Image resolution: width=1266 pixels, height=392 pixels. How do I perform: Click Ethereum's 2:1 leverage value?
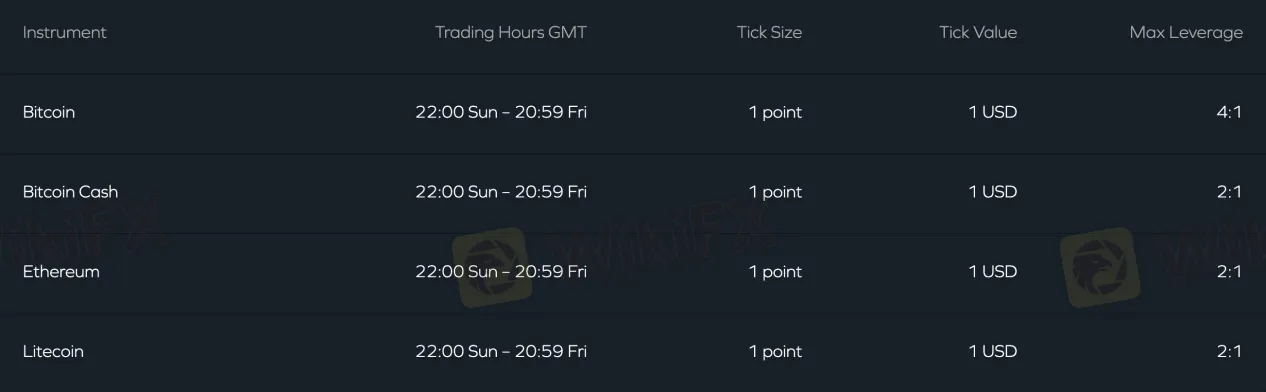point(1229,272)
